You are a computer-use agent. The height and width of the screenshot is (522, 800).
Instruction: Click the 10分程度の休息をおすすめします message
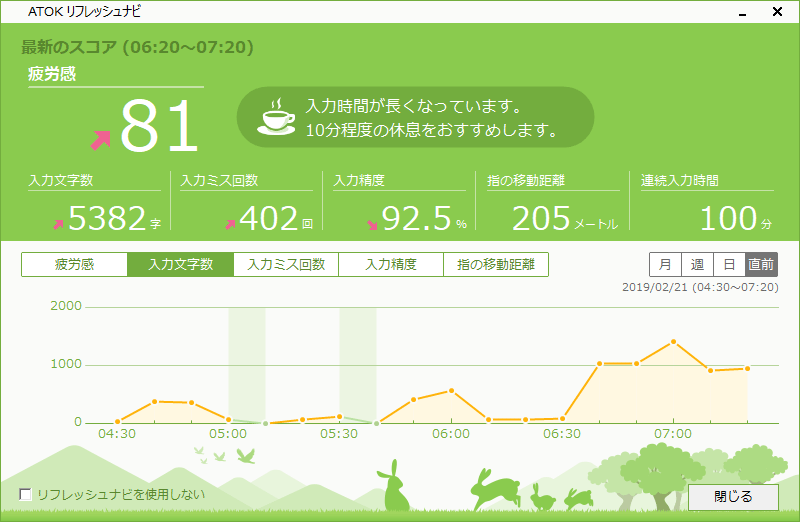tap(432, 130)
